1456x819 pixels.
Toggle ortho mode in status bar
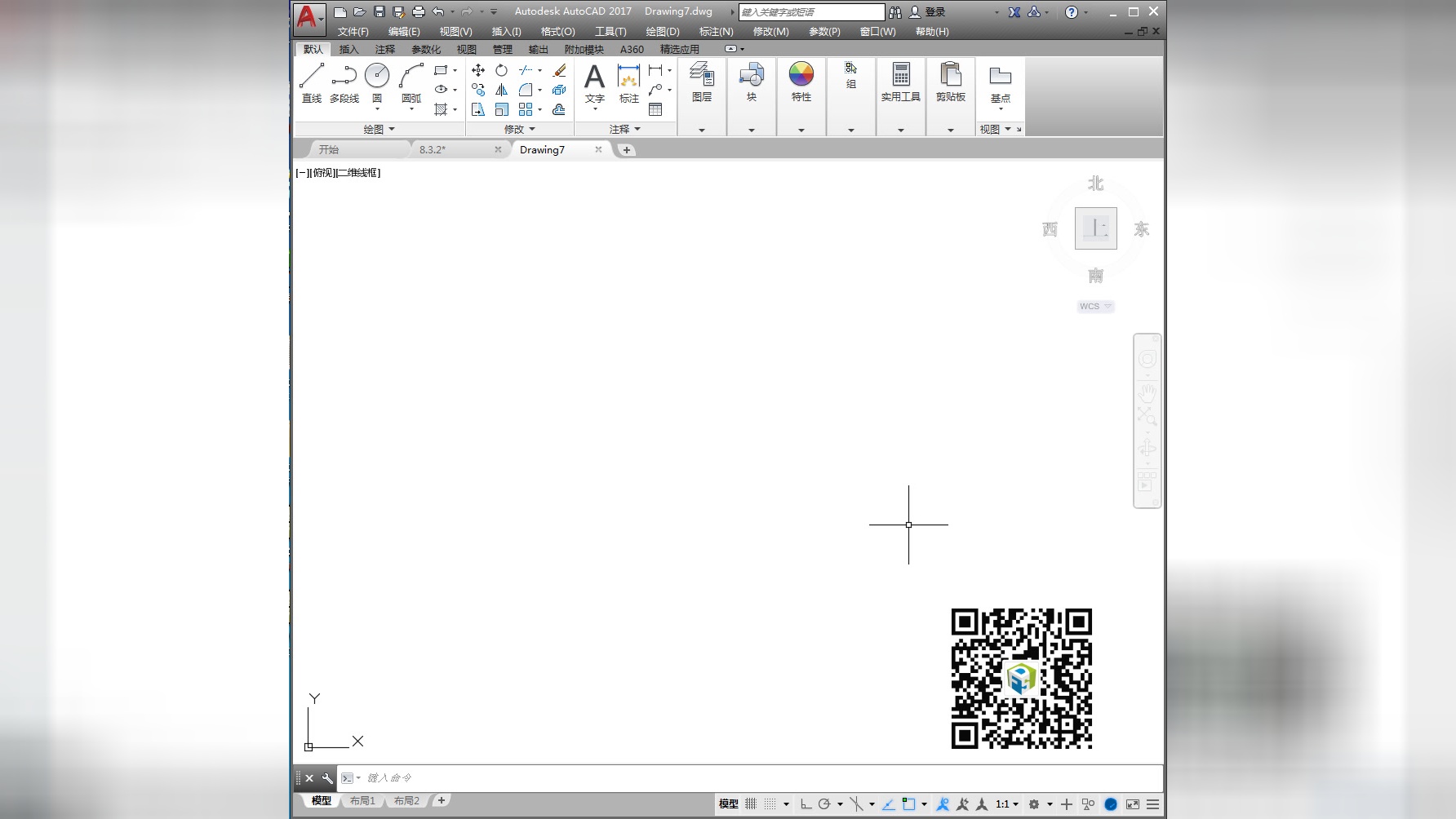pos(806,804)
